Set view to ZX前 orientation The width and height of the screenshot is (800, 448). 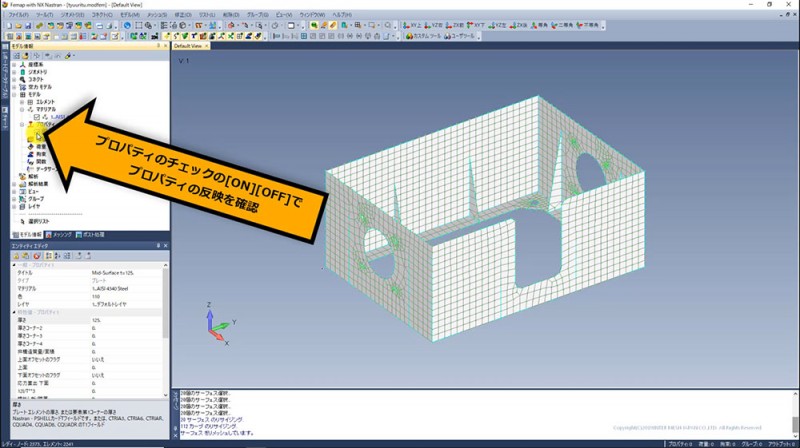click(x=455, y=25)
